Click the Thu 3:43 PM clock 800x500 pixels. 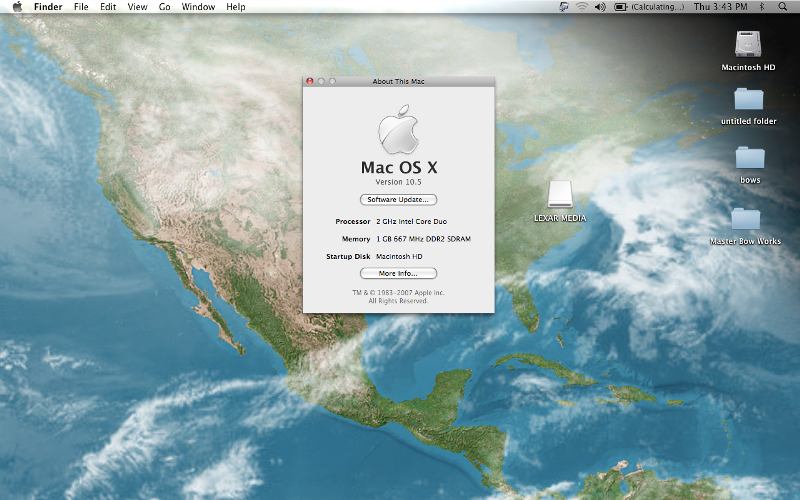pyautogui.click(x=720, y=7)
